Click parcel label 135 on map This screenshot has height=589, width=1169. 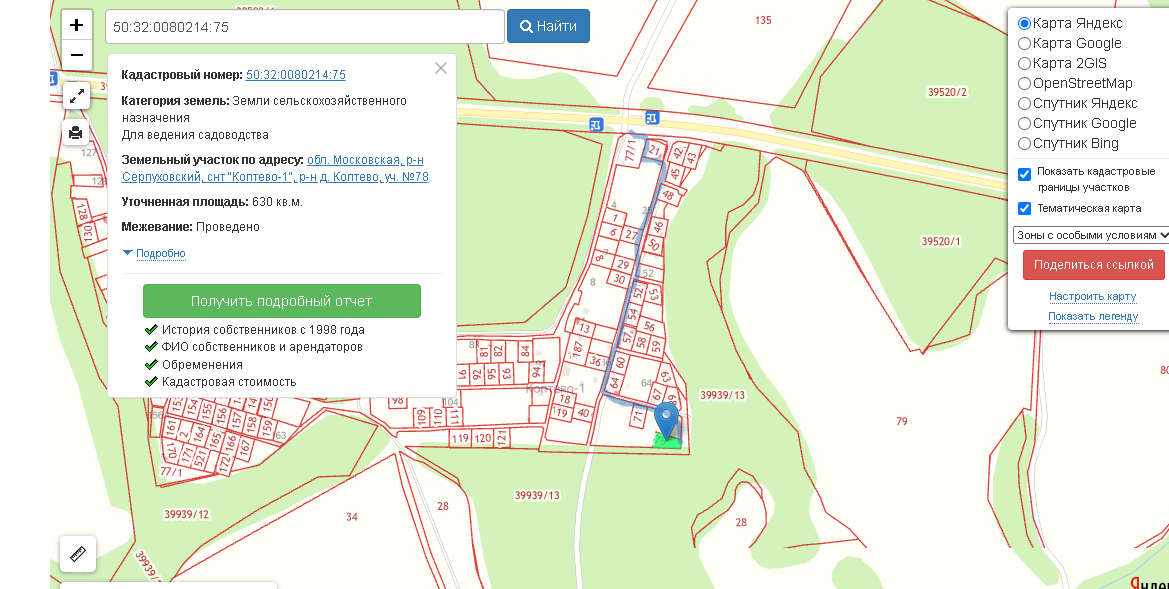[x=763, y=21]
